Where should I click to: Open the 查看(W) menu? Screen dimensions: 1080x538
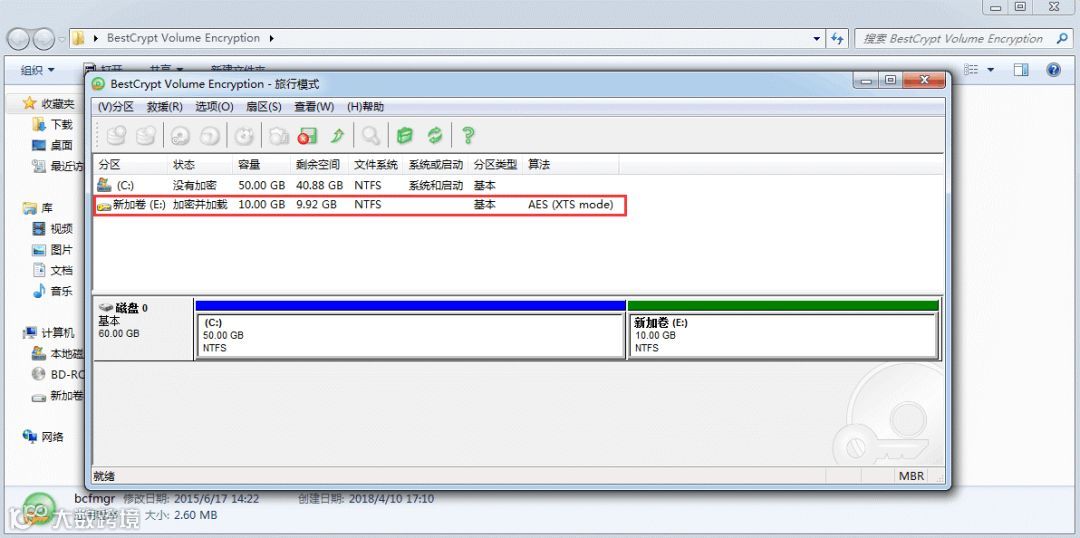(314, 107)
